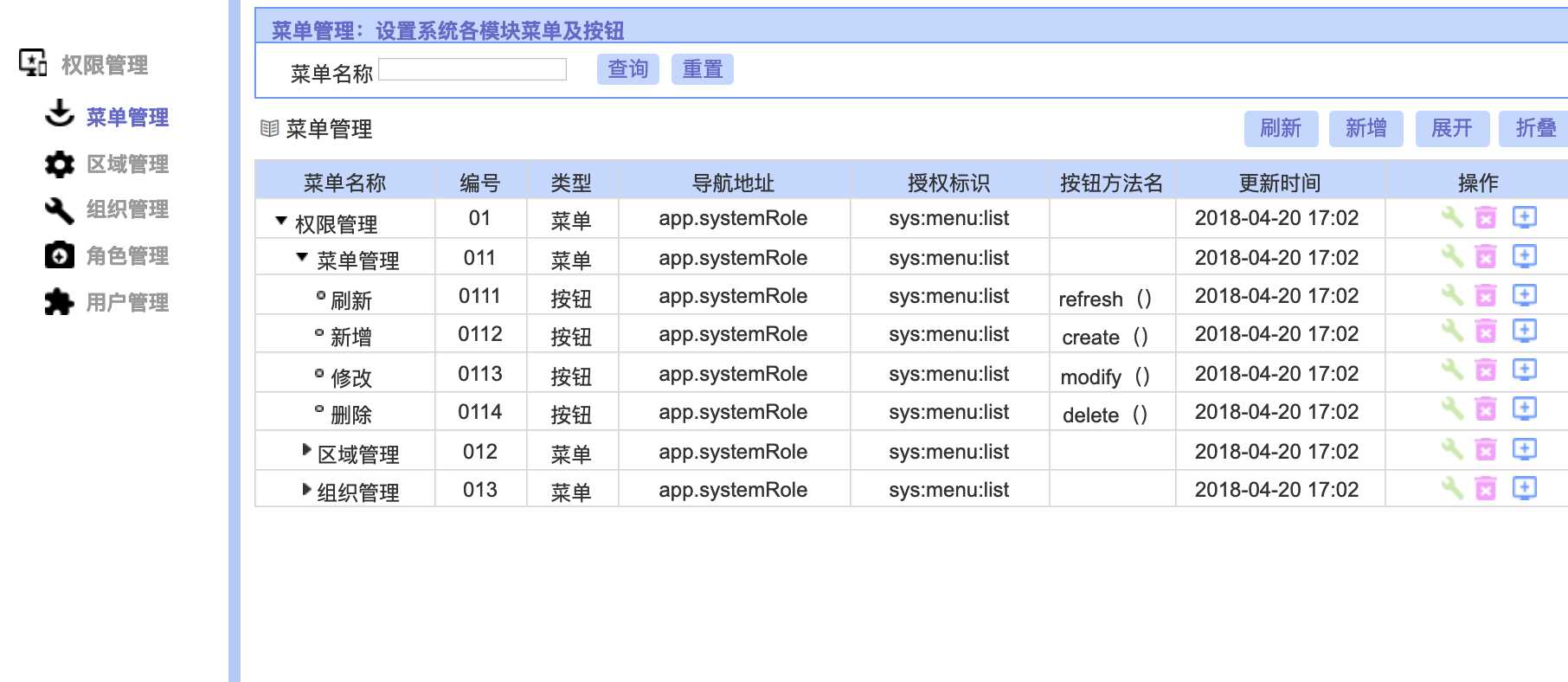Open 菜单管理 in the sidebar
The image size is (1568, 682).
click(127, 117)
